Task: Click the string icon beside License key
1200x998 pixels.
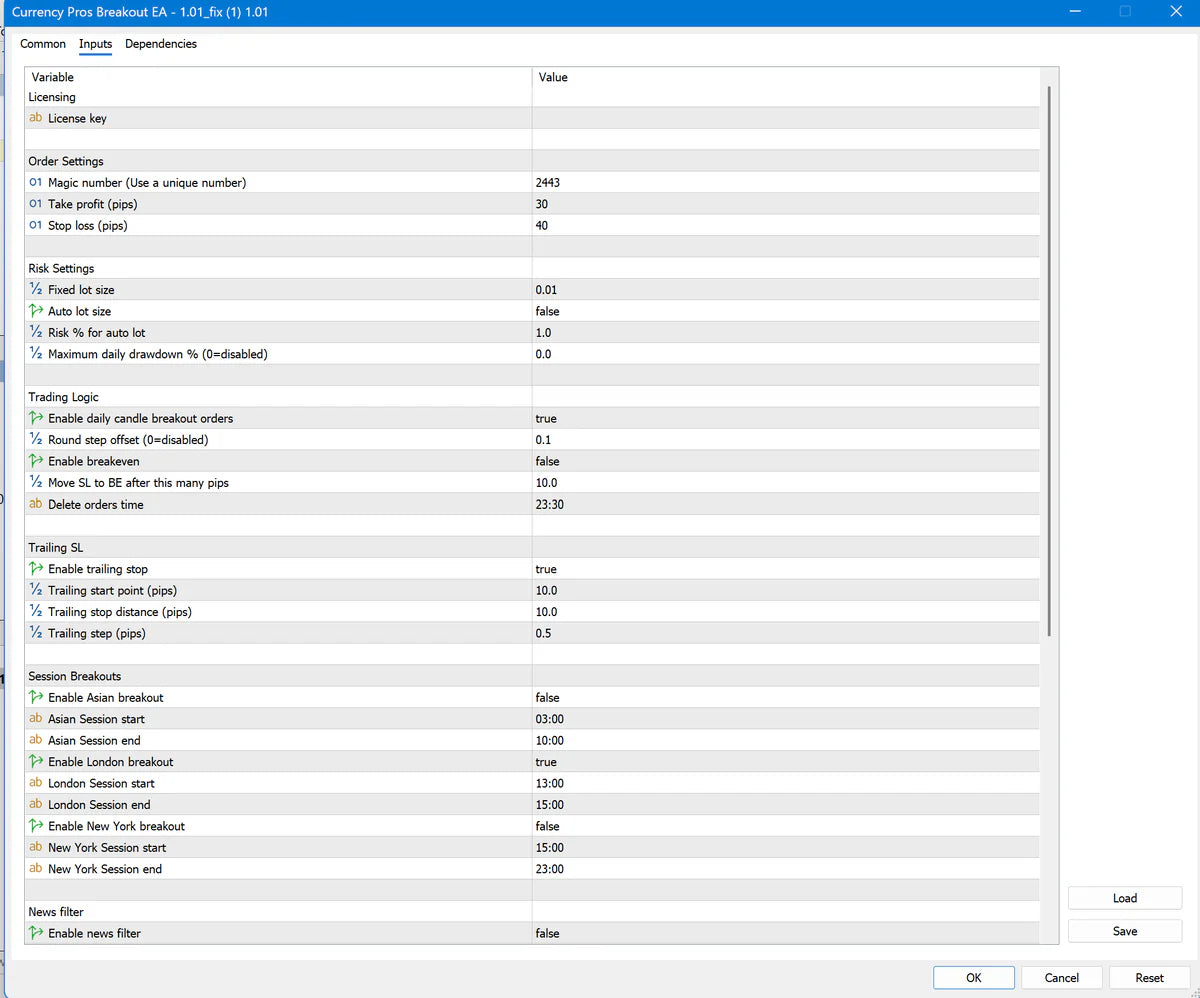Action: (x=36, y=118)
